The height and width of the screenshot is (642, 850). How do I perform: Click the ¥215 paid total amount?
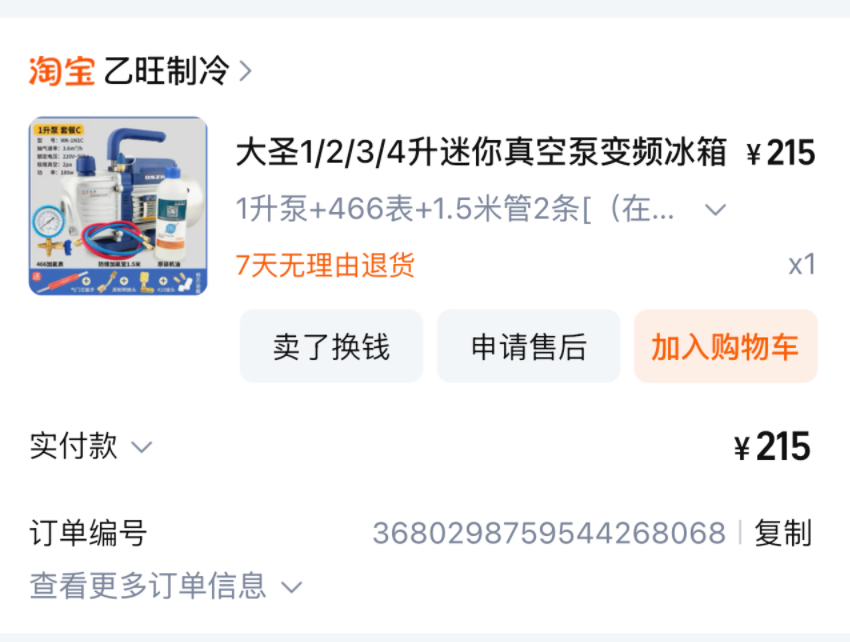pos(772,447)
